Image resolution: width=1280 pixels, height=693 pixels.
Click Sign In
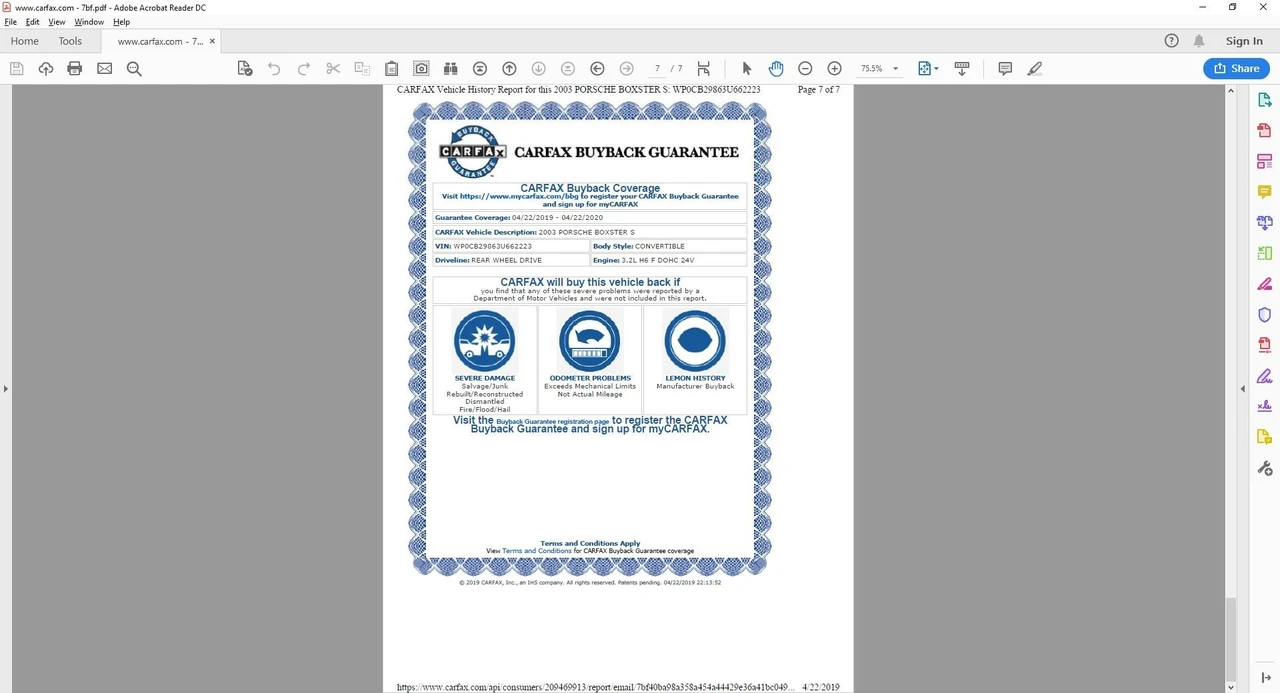point(1244,41)
